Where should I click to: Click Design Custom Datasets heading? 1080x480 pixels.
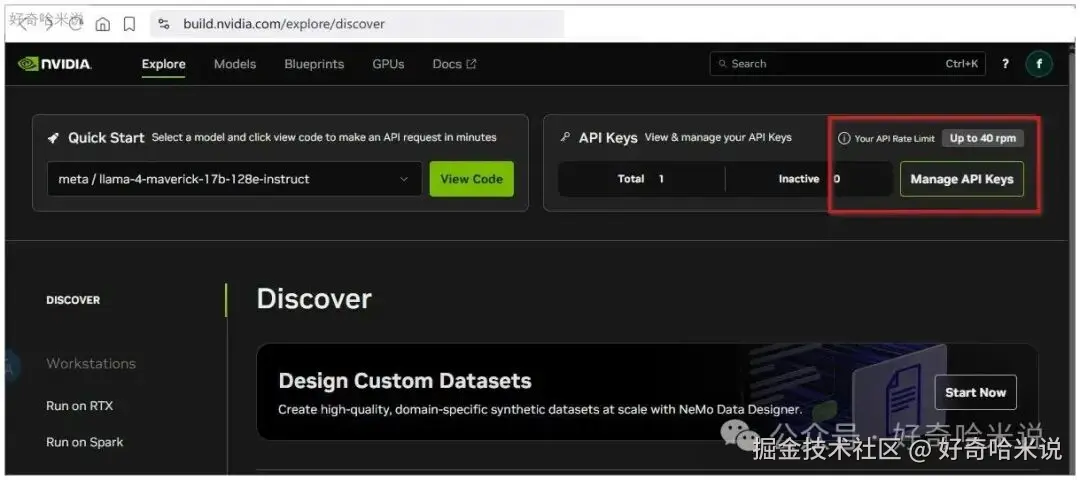pos(405,381)
